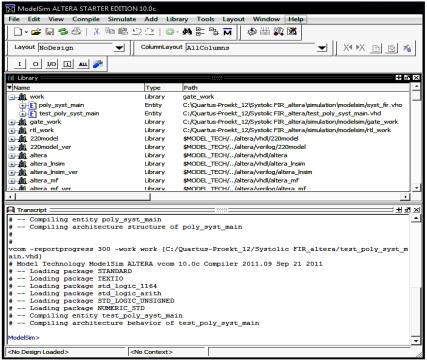Image resolution: width=427 pixels, height=360 pixels.
Task: Click the last icon right of ColumnLayout
Action: pyautogui.click(x=407, y=48)
